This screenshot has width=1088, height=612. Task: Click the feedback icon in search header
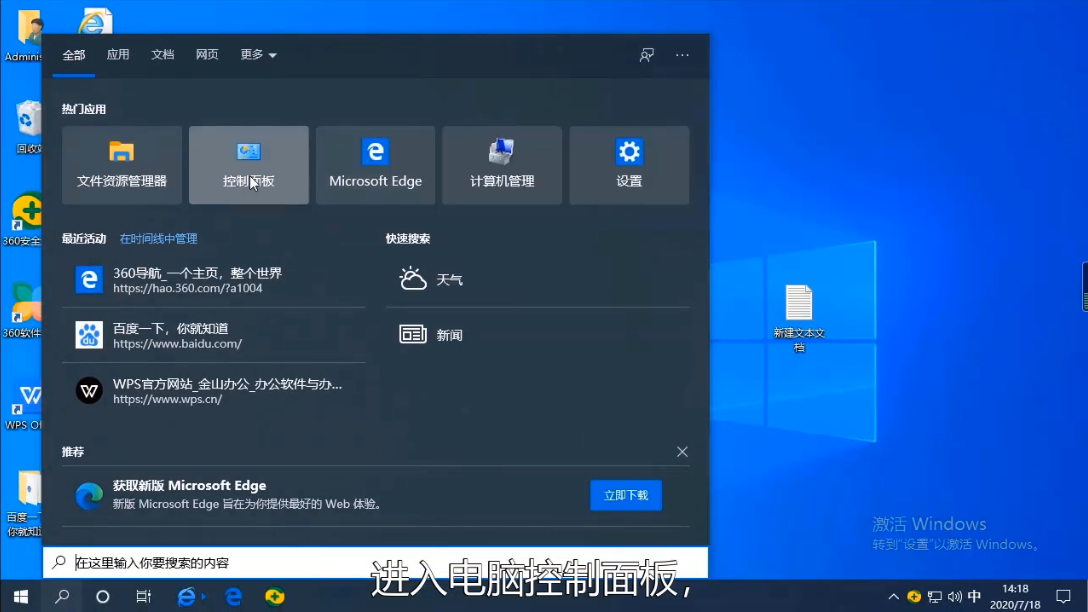click(647, 55)
